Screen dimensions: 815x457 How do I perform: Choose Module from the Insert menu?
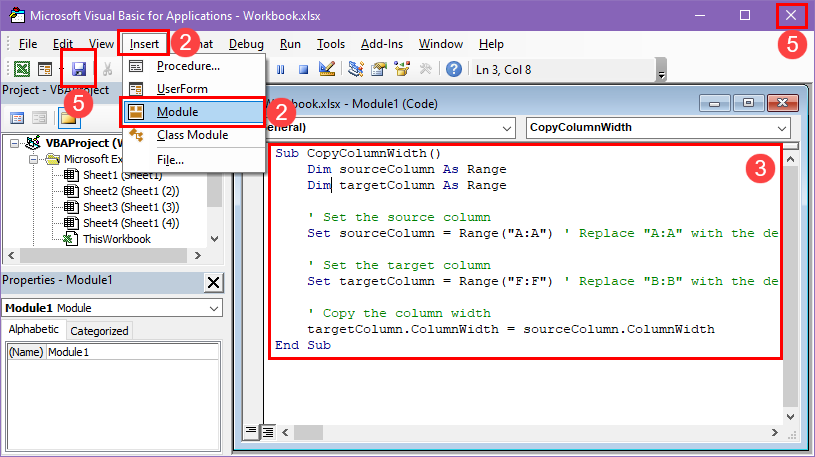click(193, 112)
